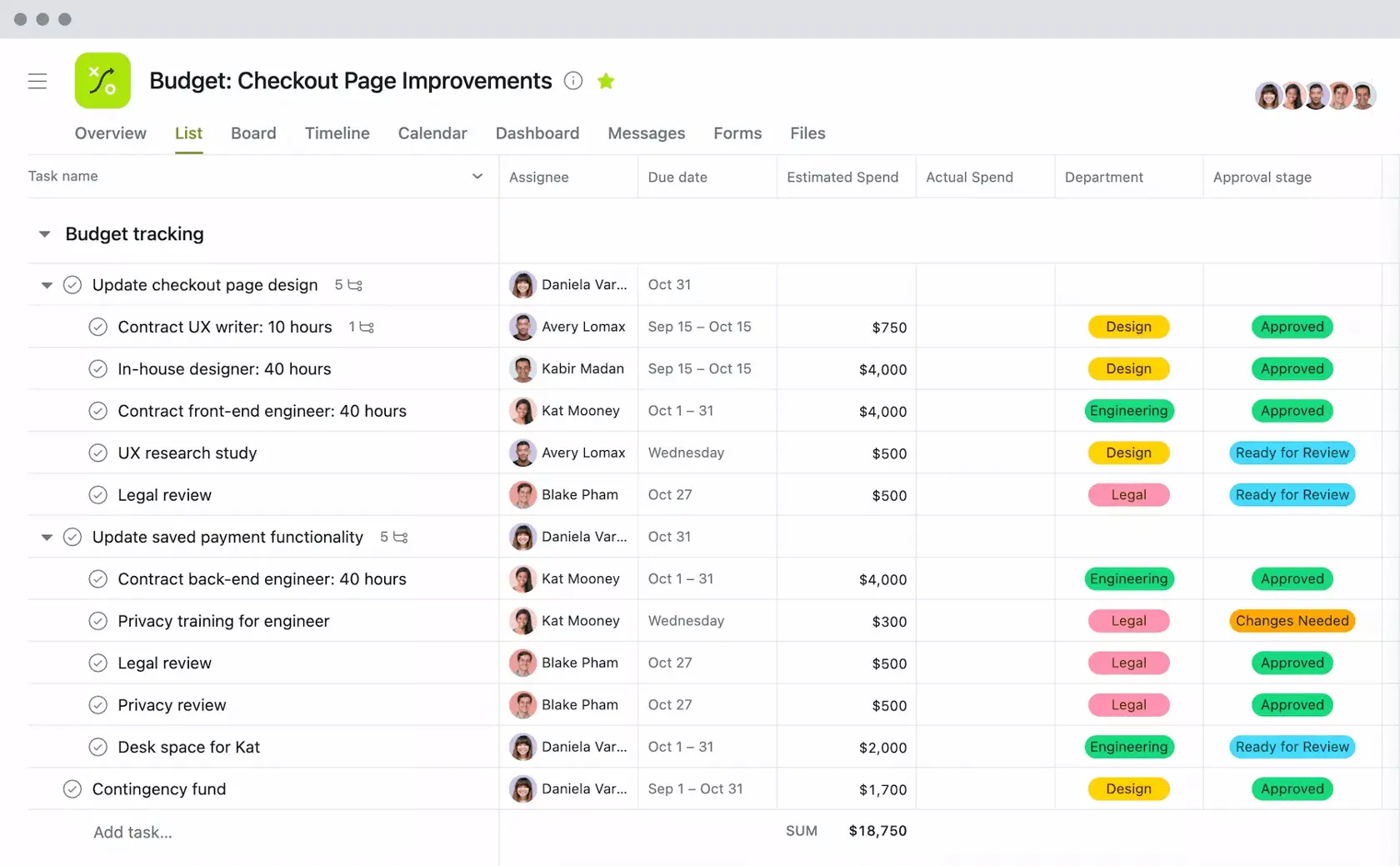Collapse the Budget tracking section
The width and height of the screenshot is (1400, 866).
pos(44,234)
